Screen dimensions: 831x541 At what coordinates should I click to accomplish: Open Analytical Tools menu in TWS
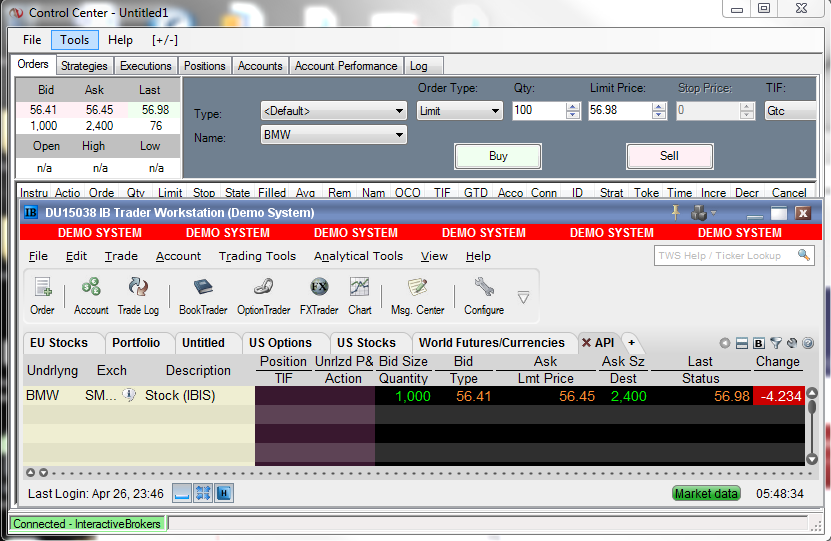tap(358, 256)
